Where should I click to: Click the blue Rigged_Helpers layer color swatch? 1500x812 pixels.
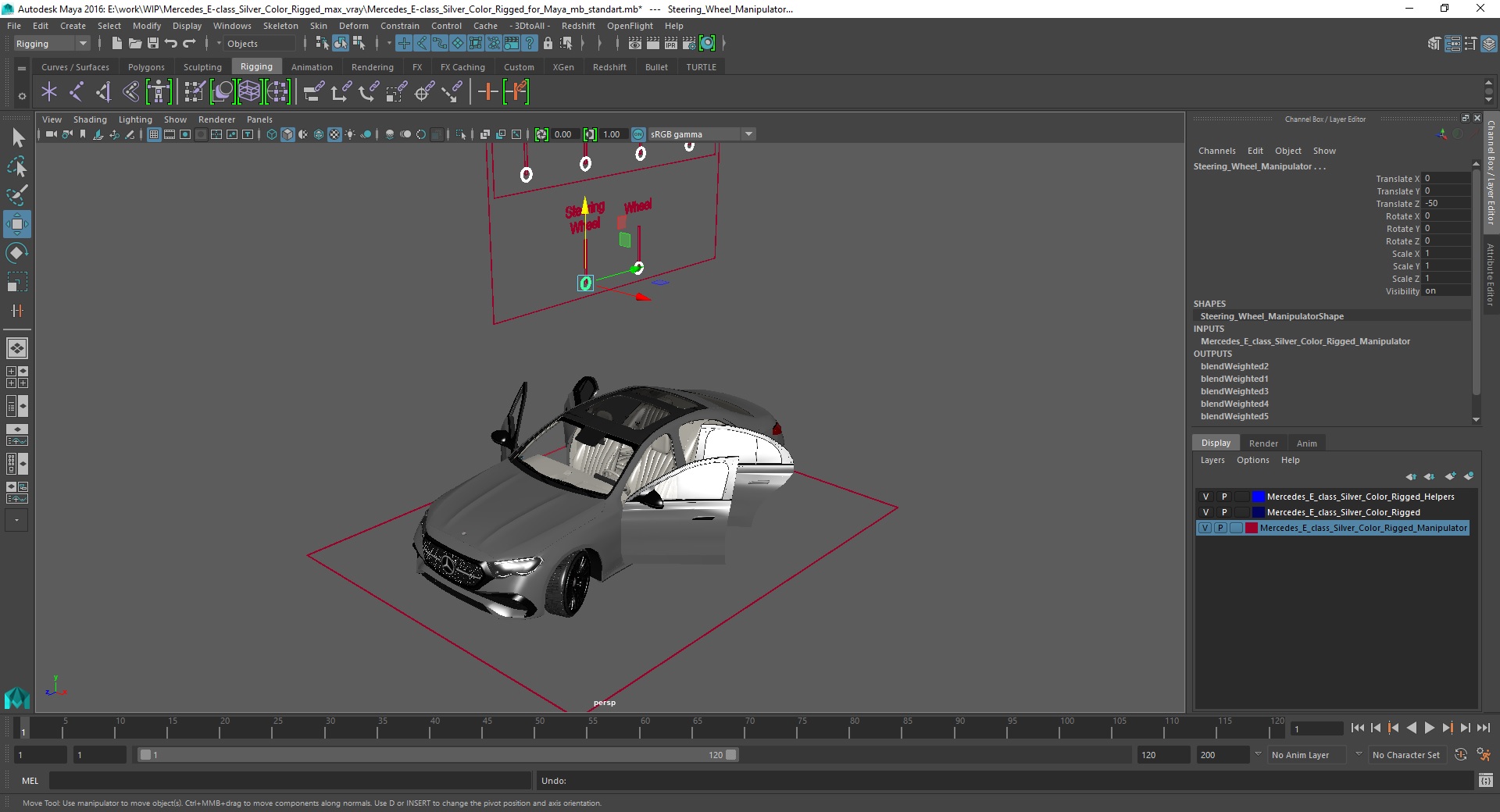click(x=1258, y=497)
